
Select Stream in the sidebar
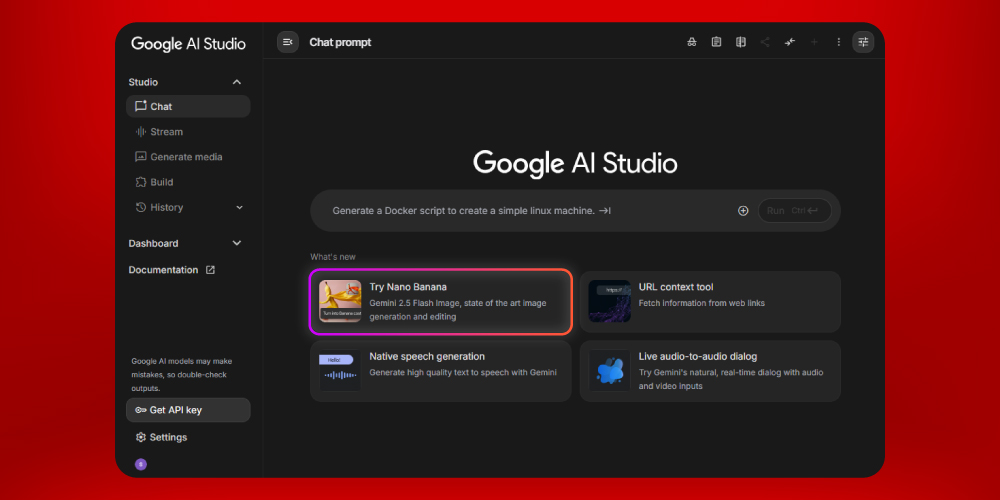point(166,132)
